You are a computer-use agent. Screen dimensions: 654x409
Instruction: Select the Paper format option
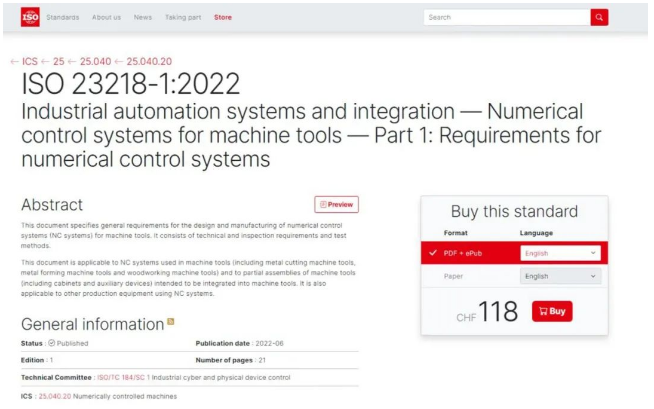point(453,276)
